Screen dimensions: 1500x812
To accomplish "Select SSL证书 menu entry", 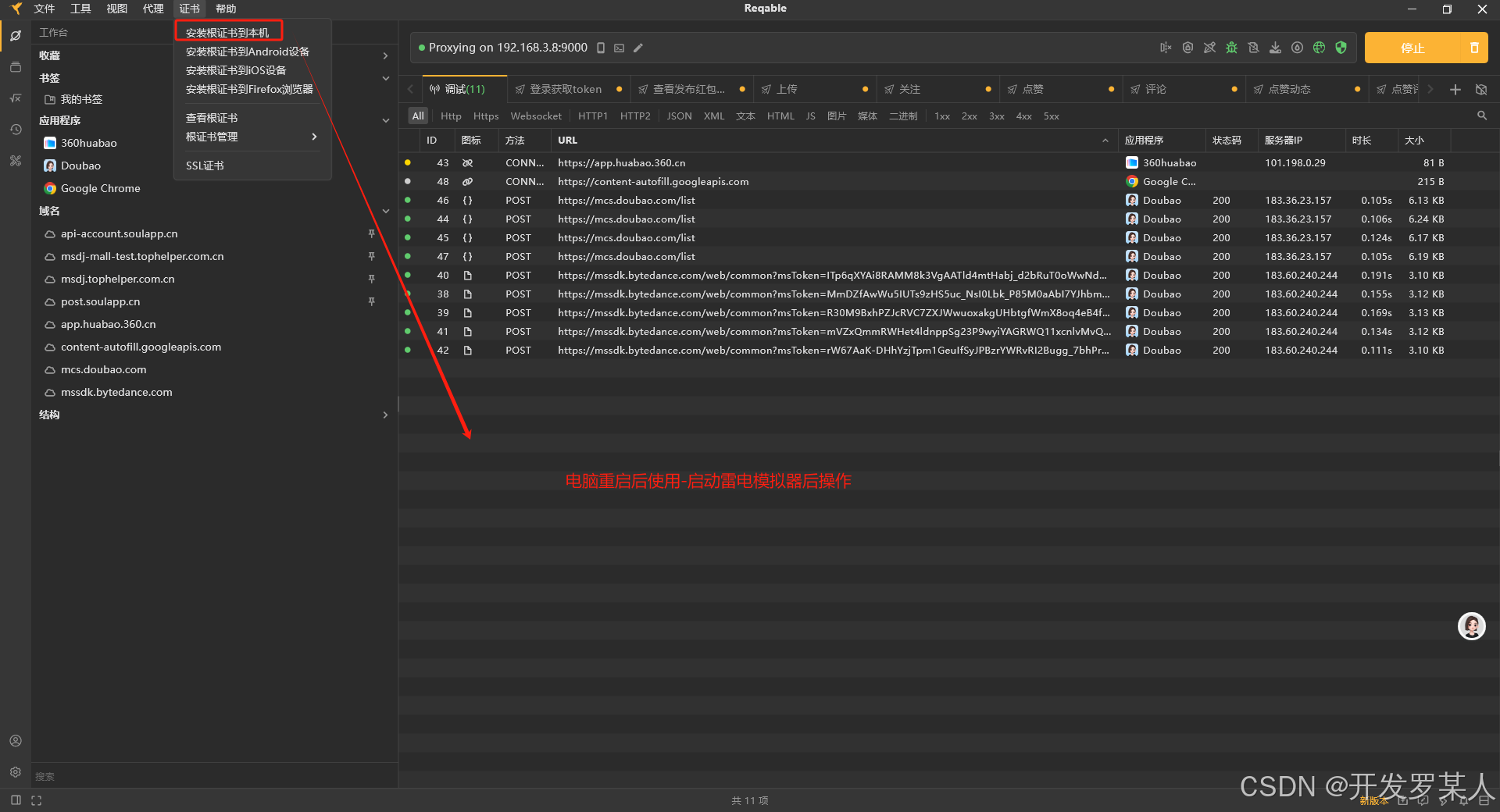I will (x=205, y=166).
